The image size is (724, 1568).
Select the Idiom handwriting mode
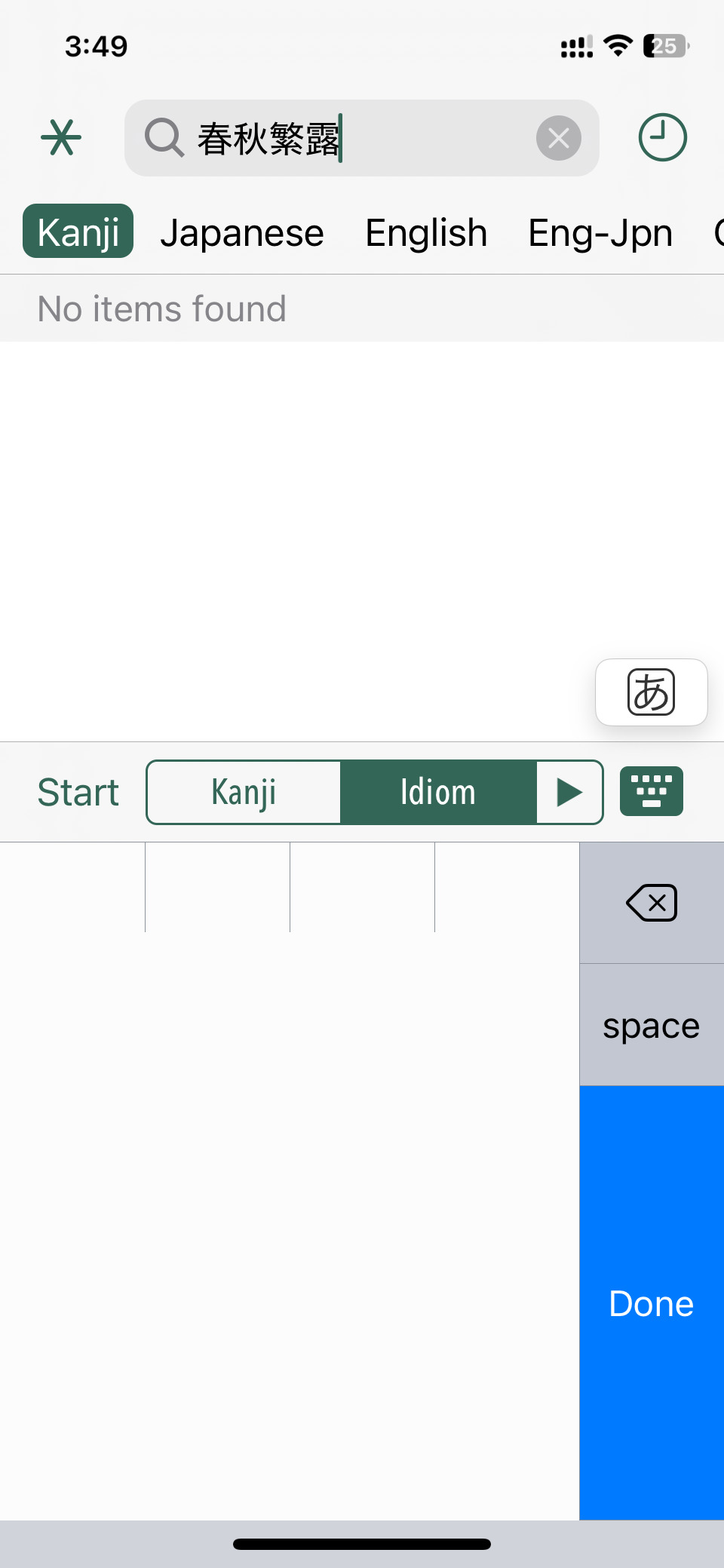438,792
